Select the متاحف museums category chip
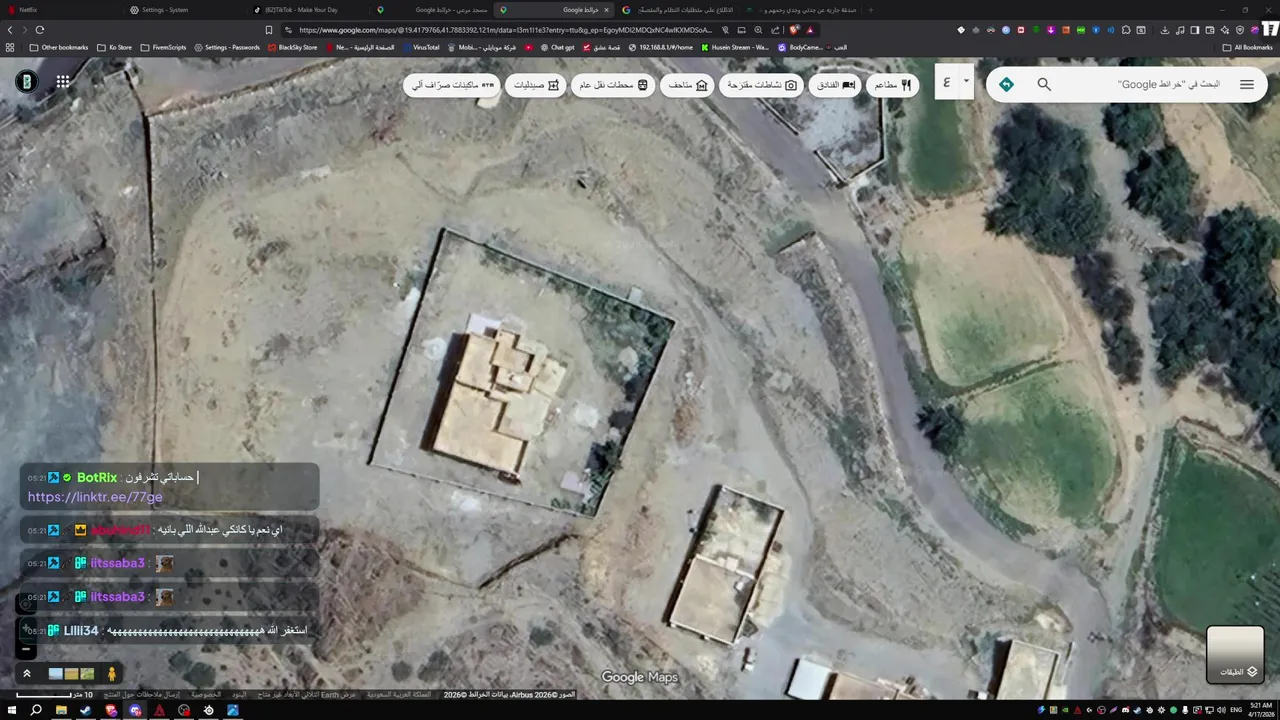Screen dimensions: 1280x720 point(688,85)
